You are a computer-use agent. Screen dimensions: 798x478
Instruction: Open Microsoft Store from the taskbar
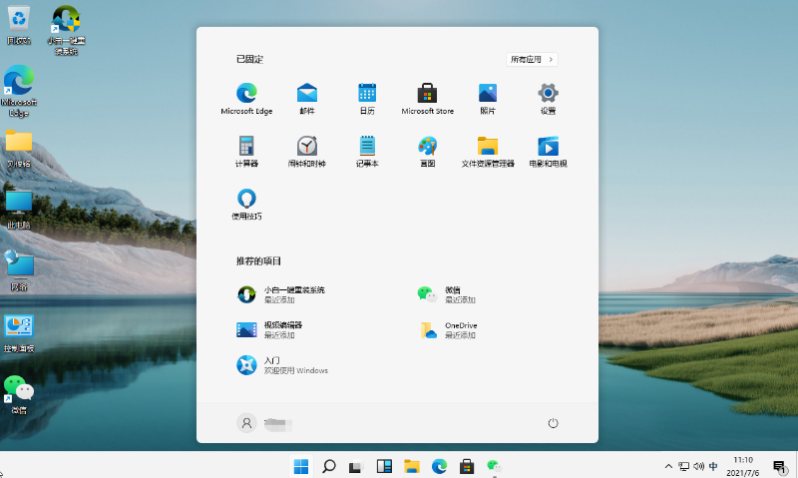coord(467,466)
